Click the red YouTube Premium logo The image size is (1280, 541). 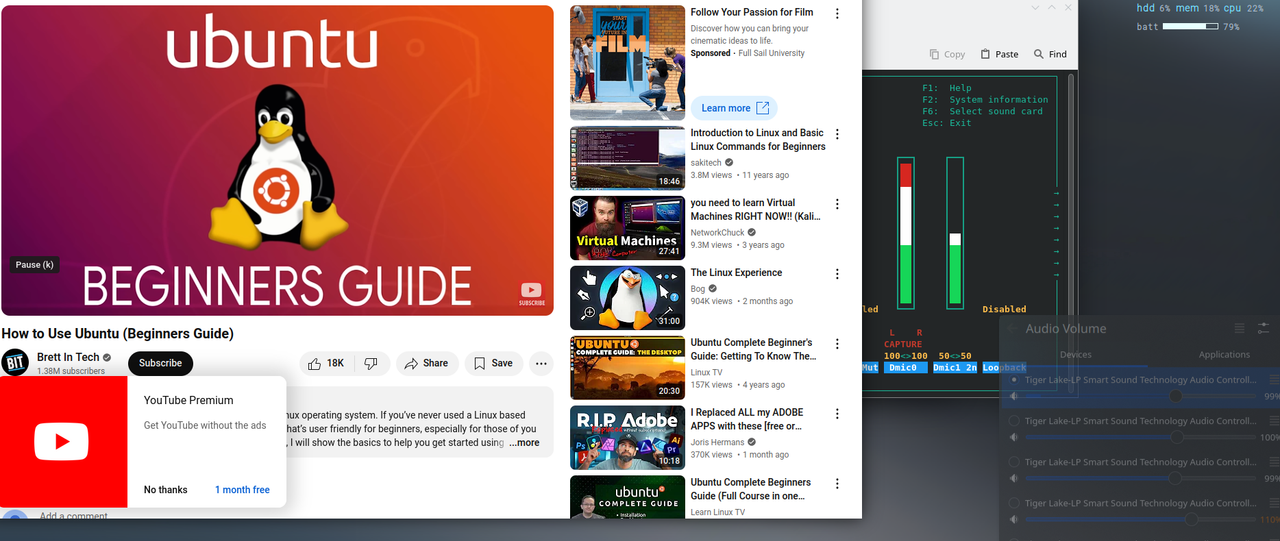coord(62,442)
